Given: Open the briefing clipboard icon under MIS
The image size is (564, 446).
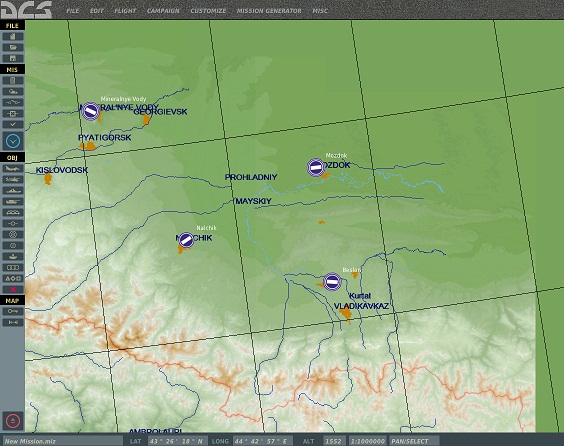Looking at the screenshot, I should [13, 80].
